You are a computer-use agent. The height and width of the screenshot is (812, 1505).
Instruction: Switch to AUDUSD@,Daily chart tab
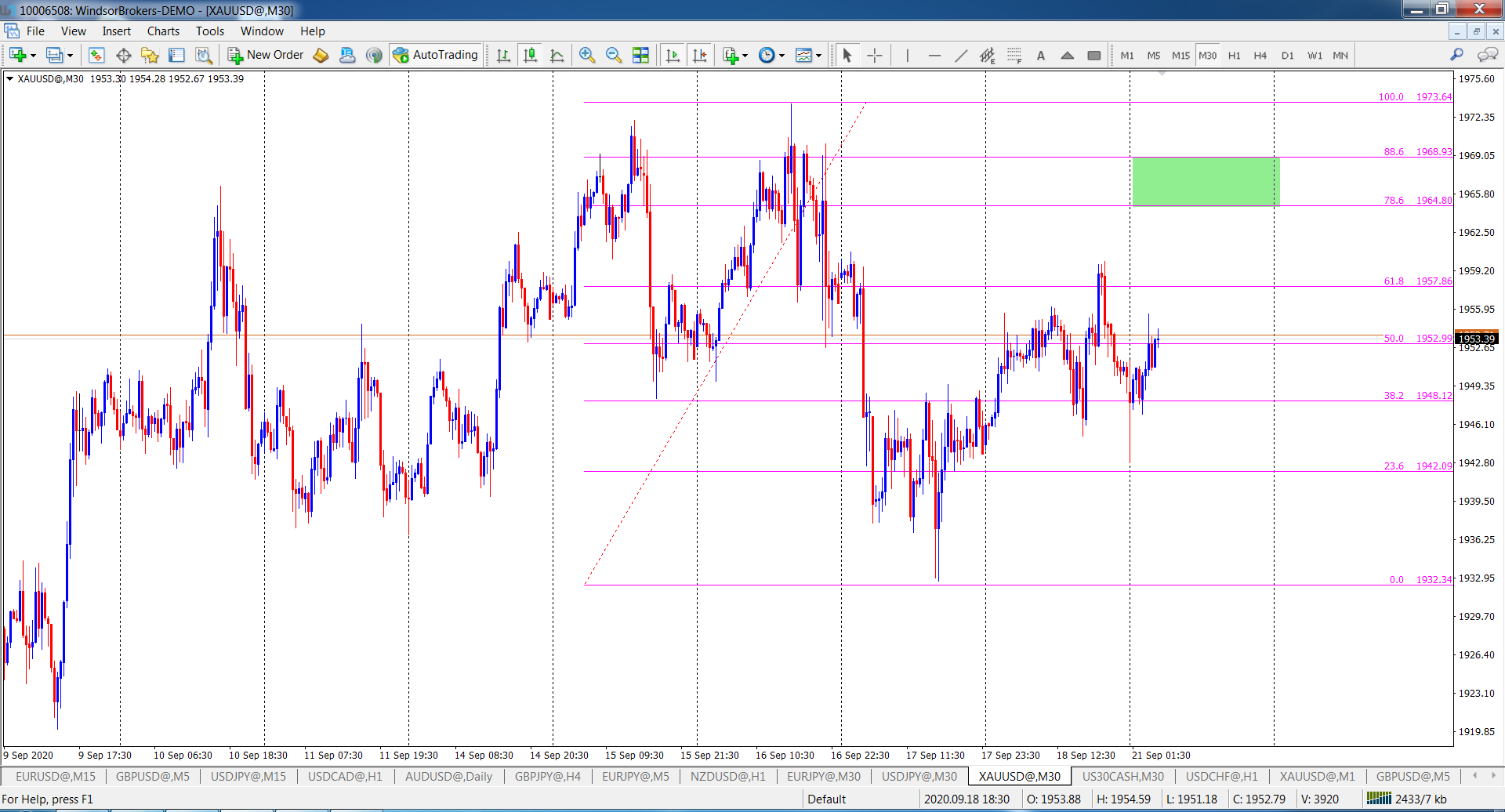point(448,776)
